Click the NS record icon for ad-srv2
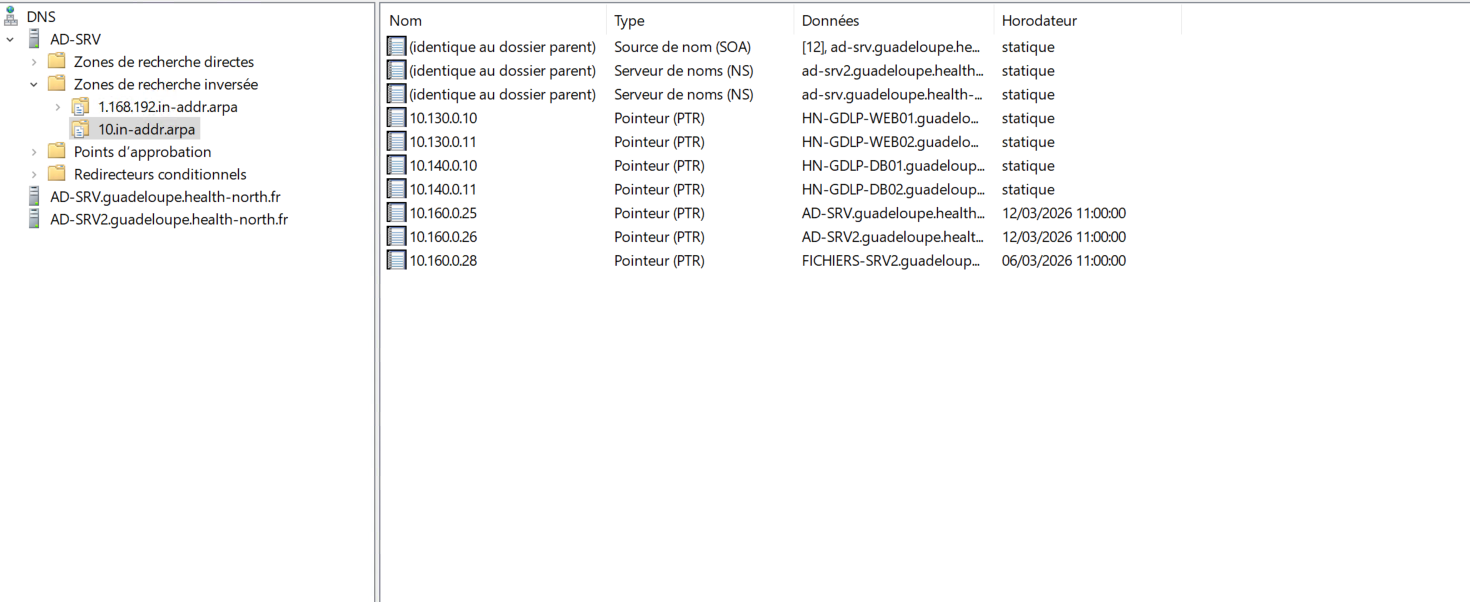 (396, 70)
